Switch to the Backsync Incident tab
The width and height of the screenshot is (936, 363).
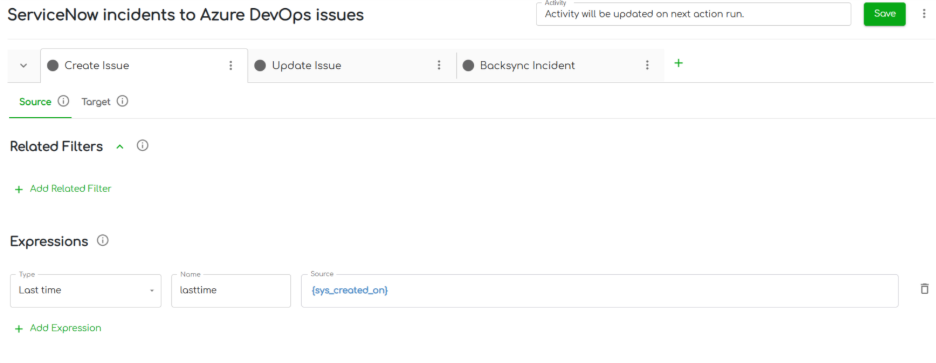click(x=560, y=66)
